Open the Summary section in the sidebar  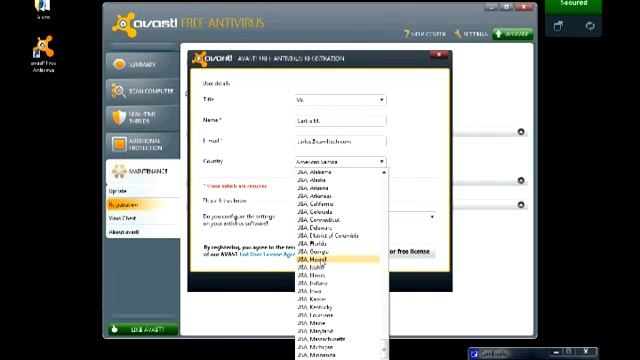142,64
